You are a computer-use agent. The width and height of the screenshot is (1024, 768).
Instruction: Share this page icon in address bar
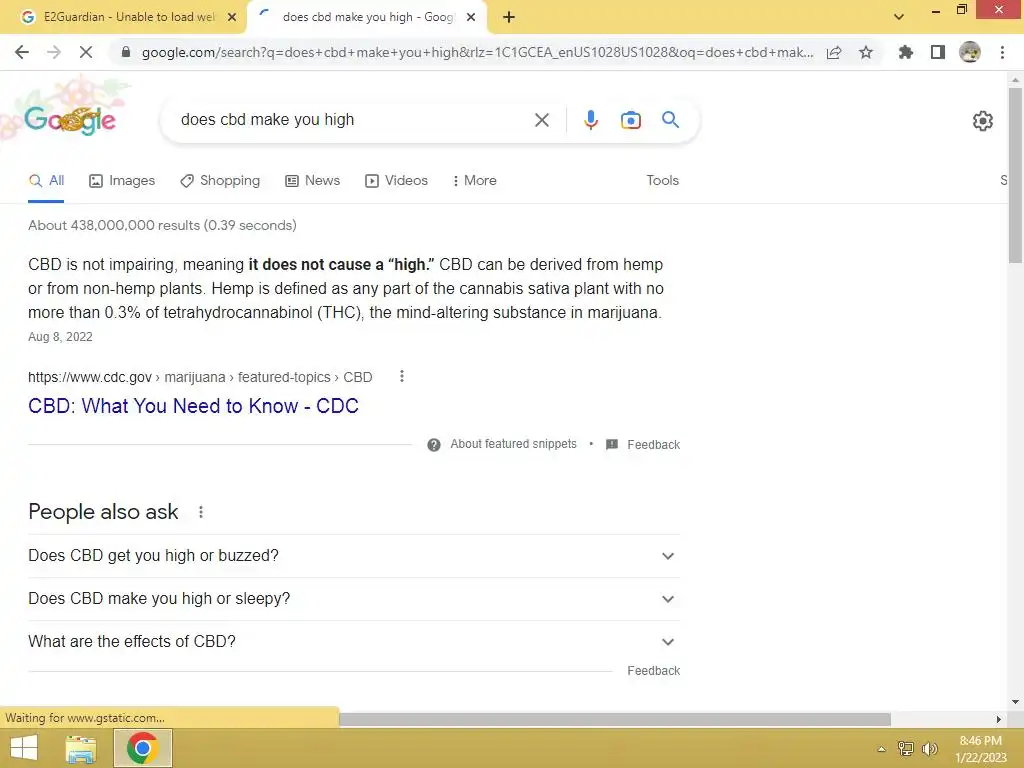[x=834, y=52]
